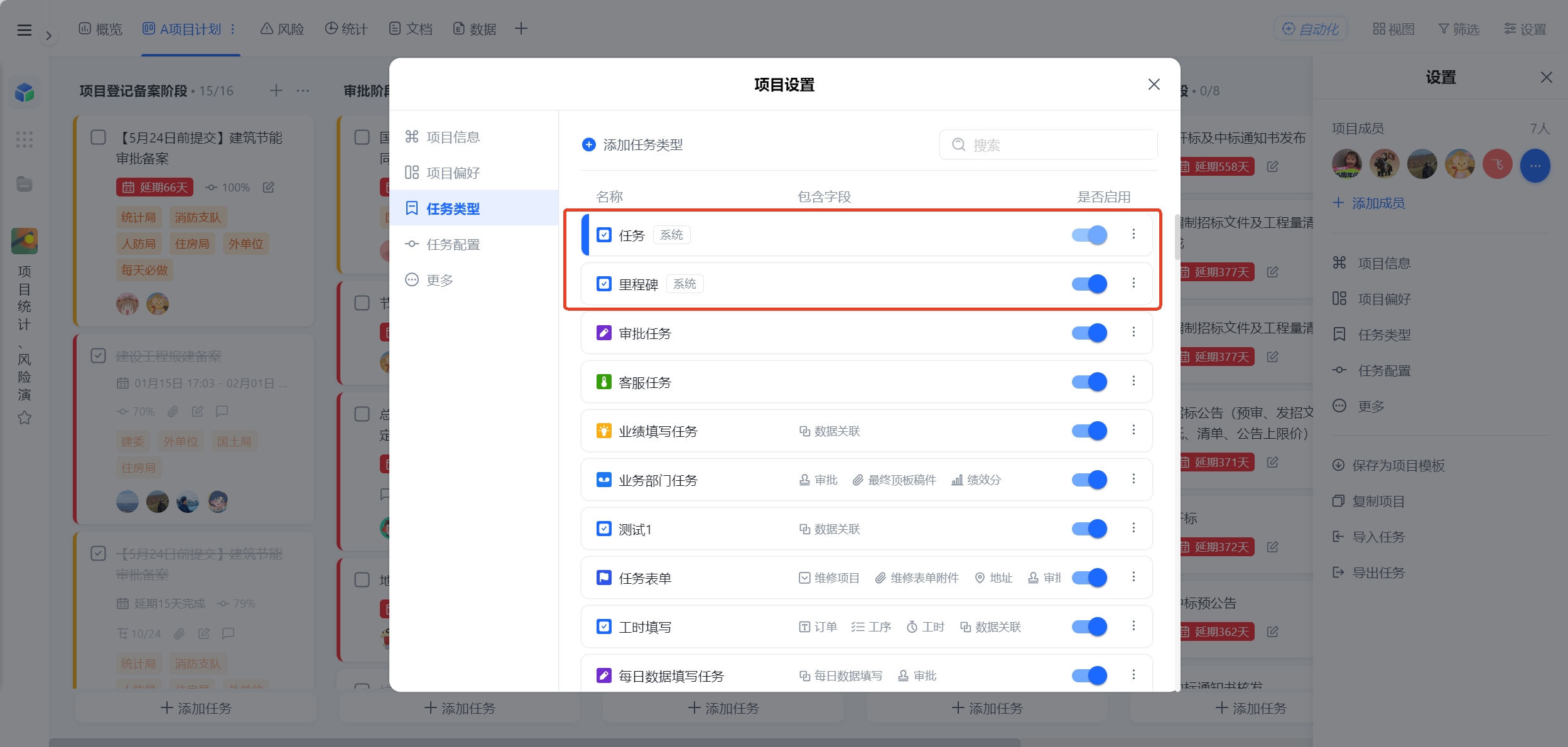The height and width of the screenshot is (747, 1568).
Task: Toggle the 业务部门任务 type switch
Action: point(1089,480)
